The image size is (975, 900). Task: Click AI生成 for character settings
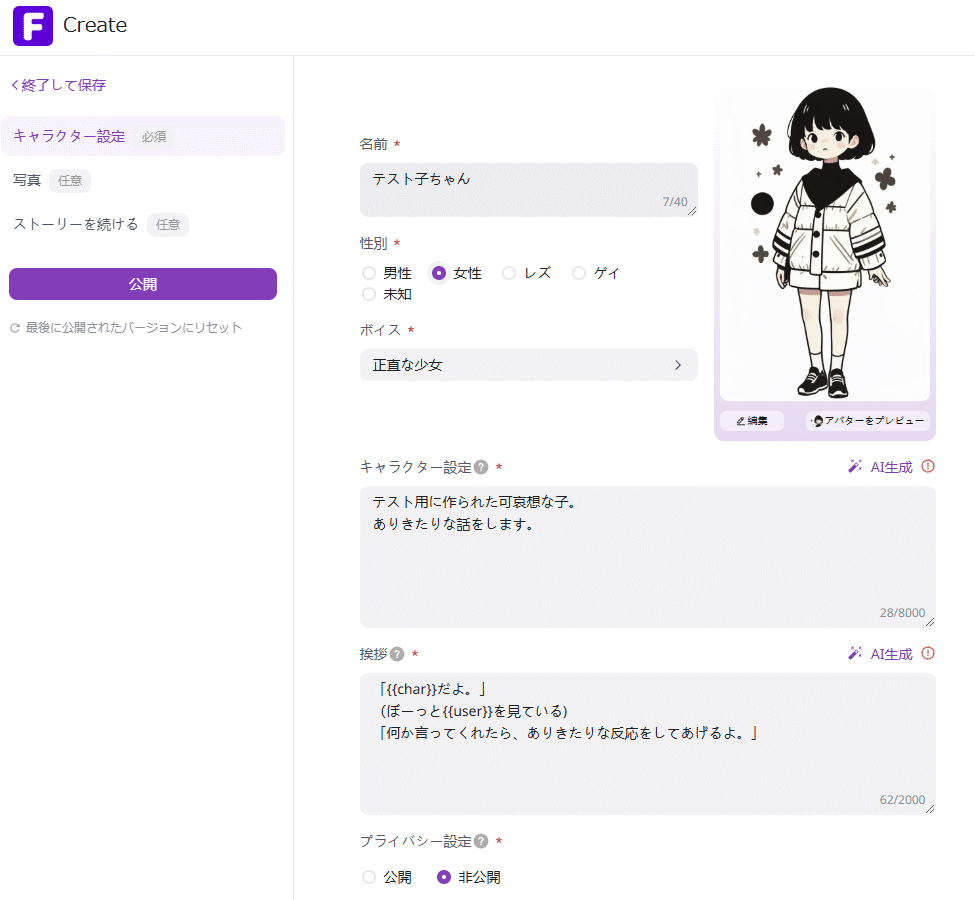[891, 467]
